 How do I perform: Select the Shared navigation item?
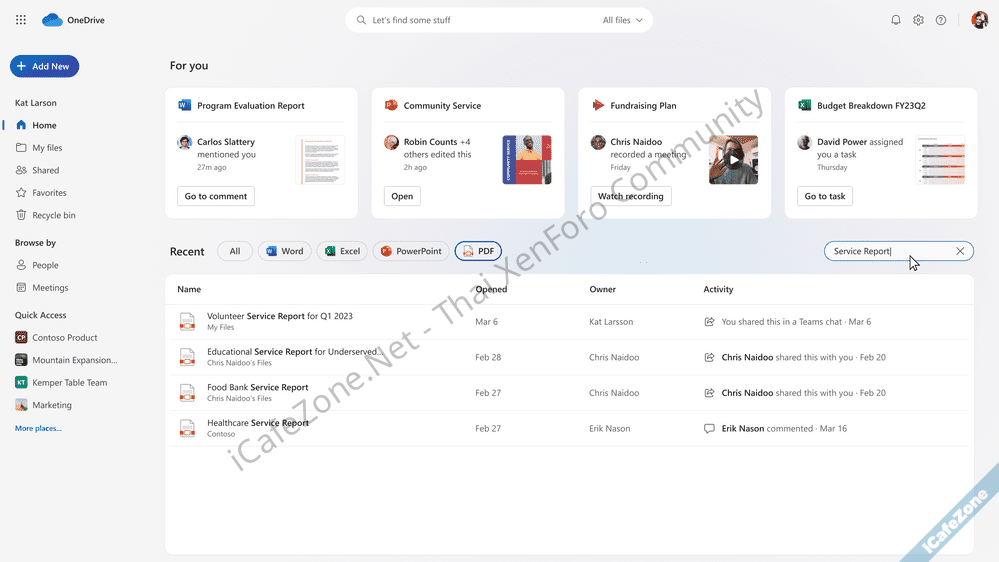(x=45, y=170)
